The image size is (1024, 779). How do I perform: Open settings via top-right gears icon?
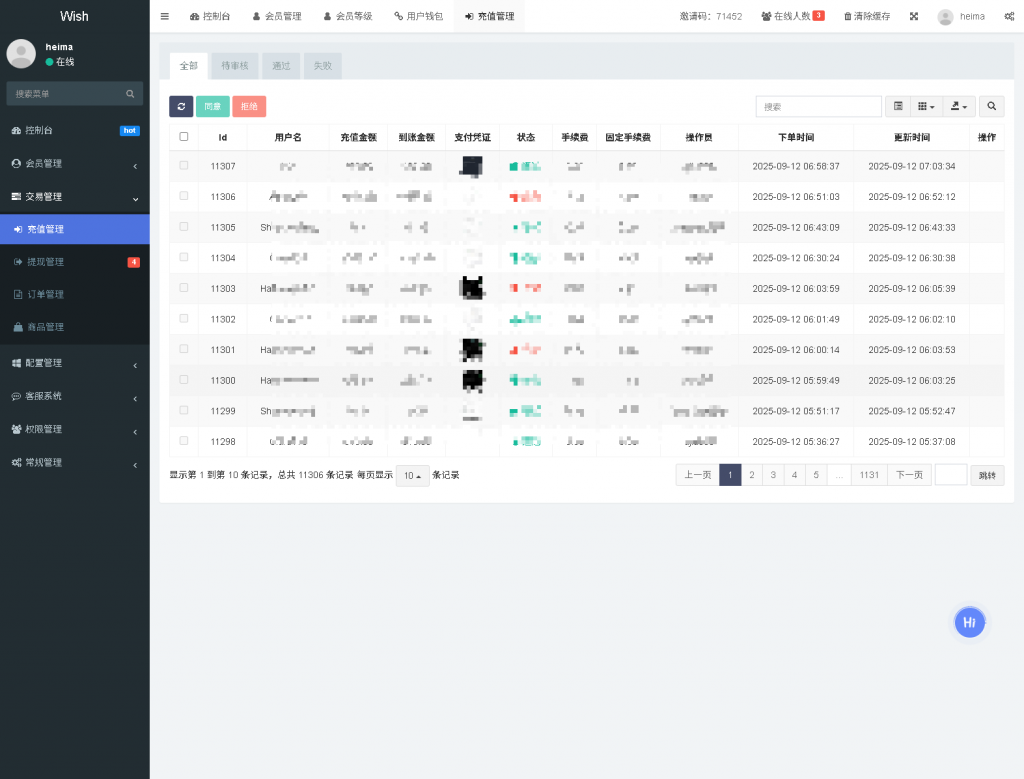pyautogui.click(x=1009, y=16)
